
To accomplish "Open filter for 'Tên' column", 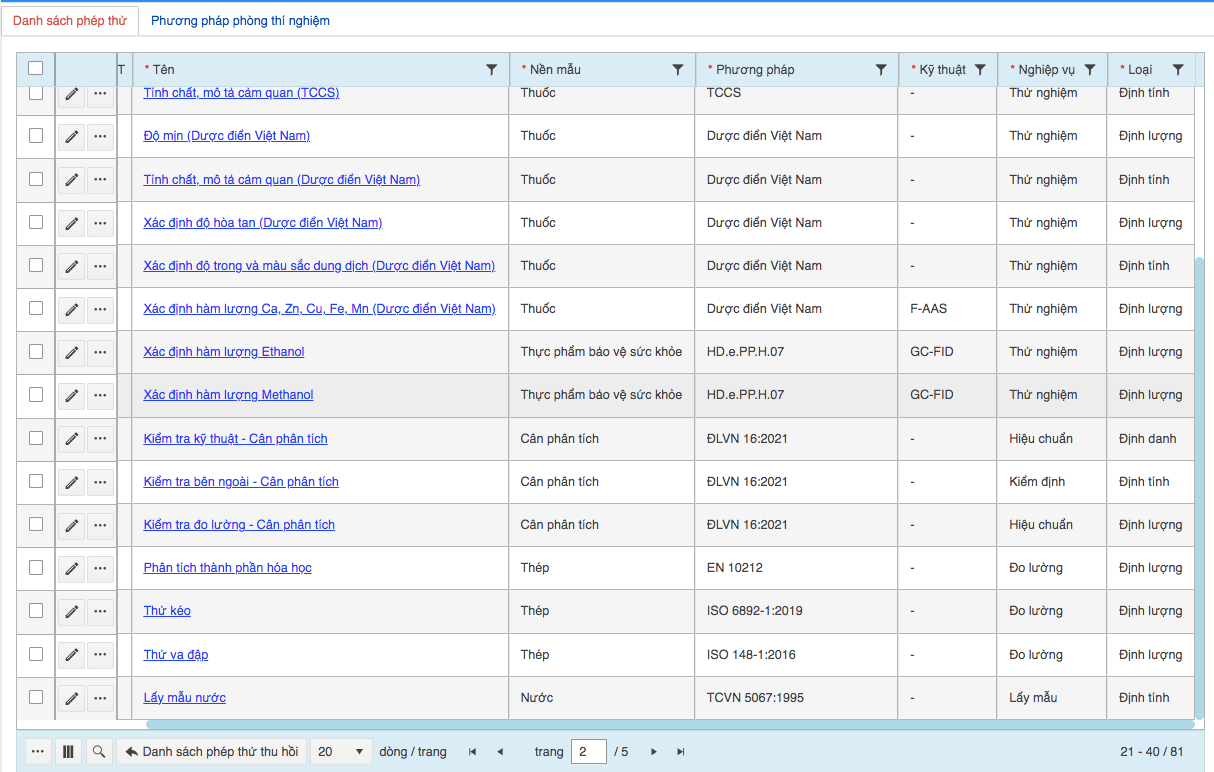I will click(x=492, y=70).
